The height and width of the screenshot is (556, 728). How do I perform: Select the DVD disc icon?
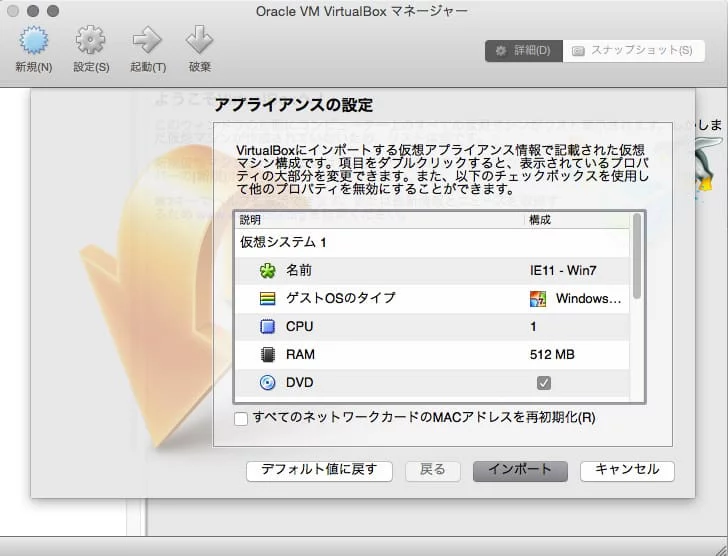click(267, 383)
